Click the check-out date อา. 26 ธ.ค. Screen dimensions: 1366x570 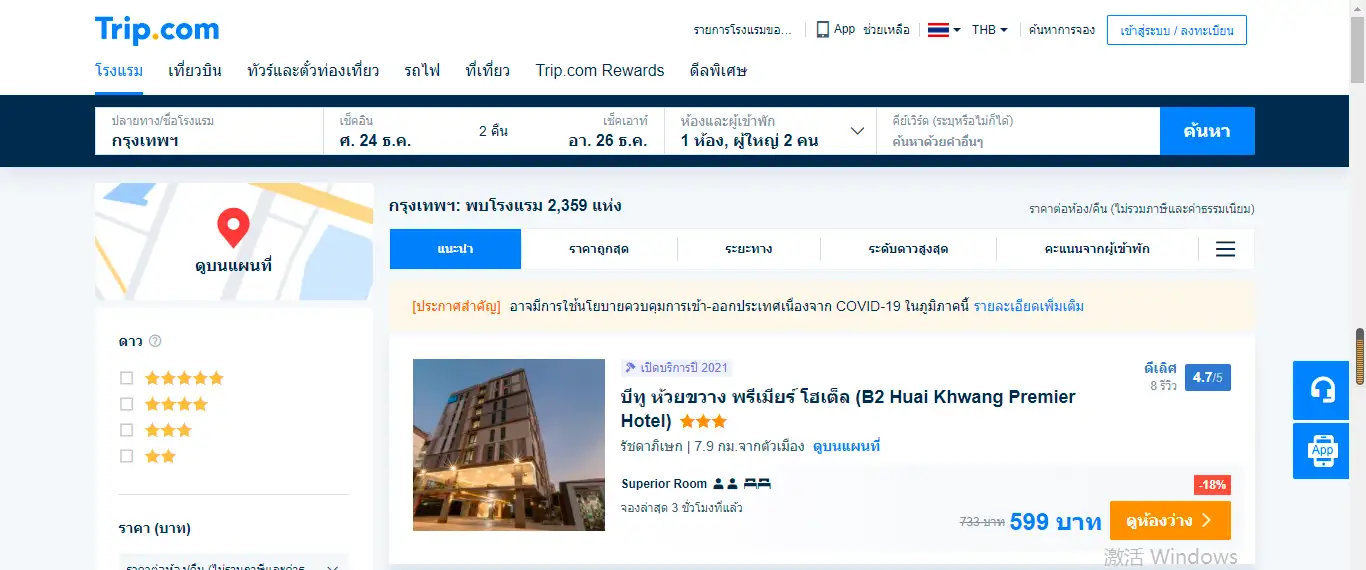(x=608, y=141)
